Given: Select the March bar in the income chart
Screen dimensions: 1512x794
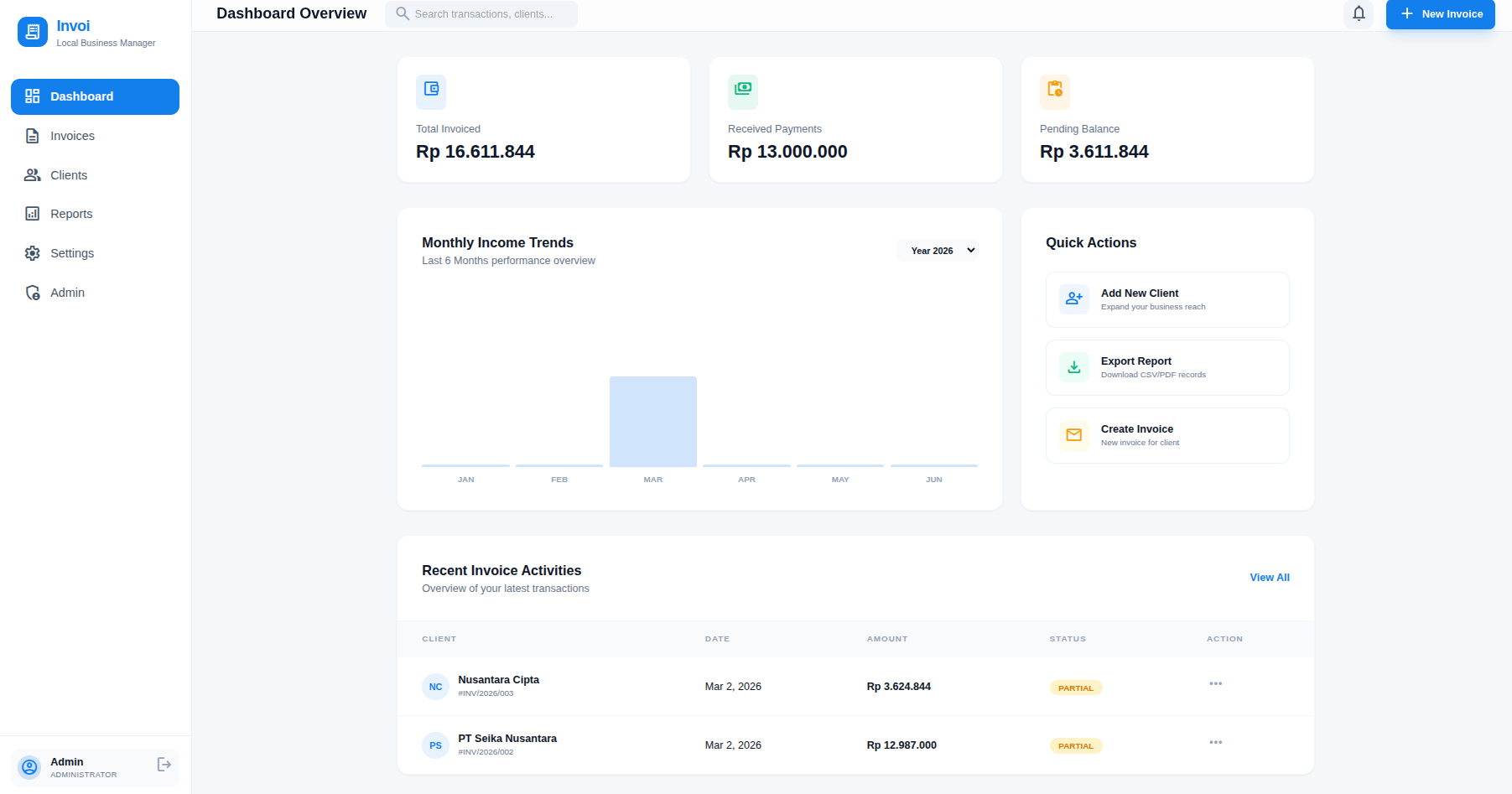Looking at the screenshot, I should tap(652, 421).
